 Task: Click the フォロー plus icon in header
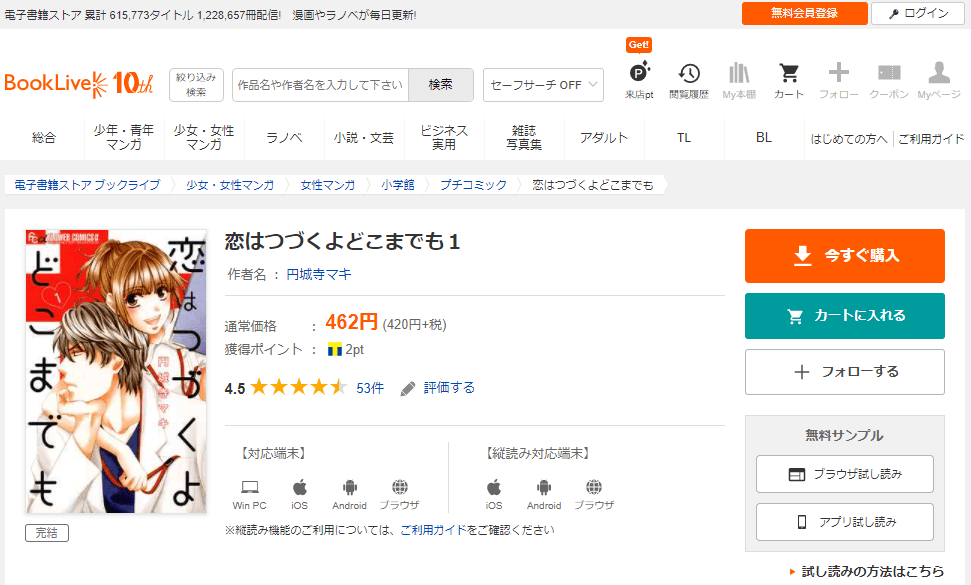click(838, 80)
